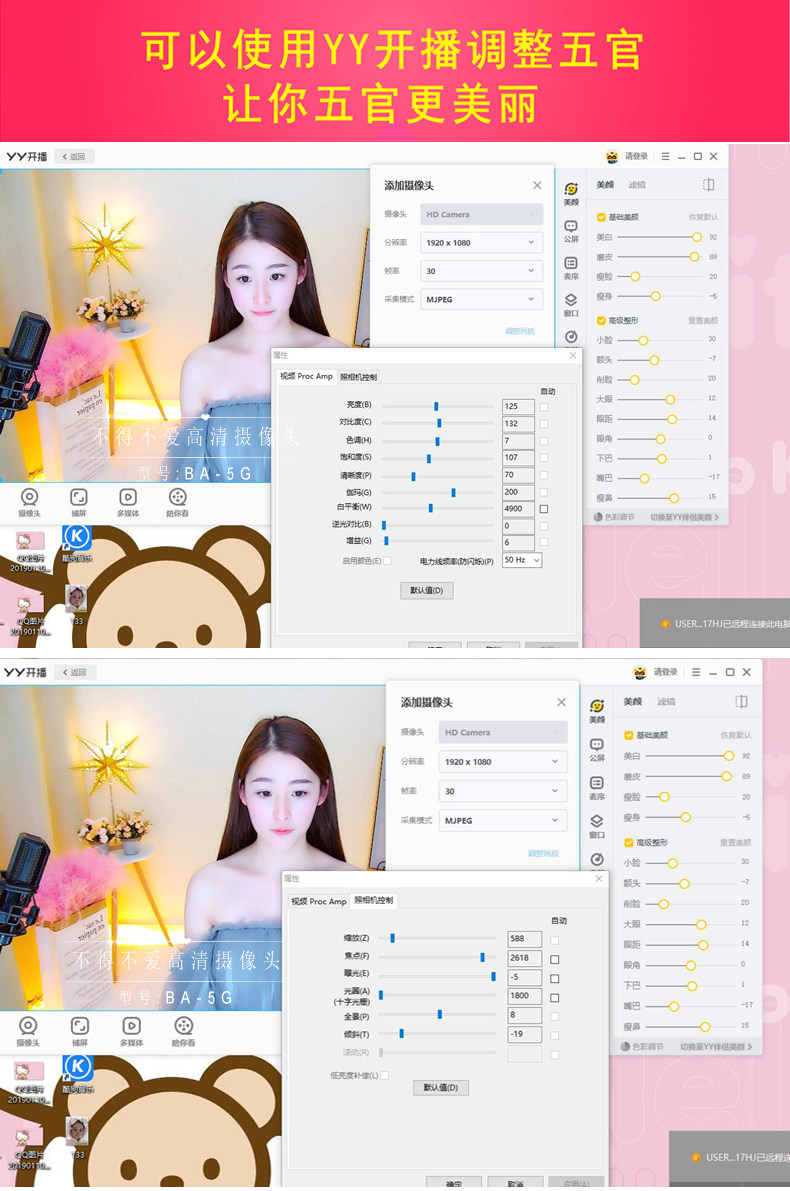Toggle the compare split-view icon in lower 美颜 panel
The image size is (790, 1191).
pos(741,701)
